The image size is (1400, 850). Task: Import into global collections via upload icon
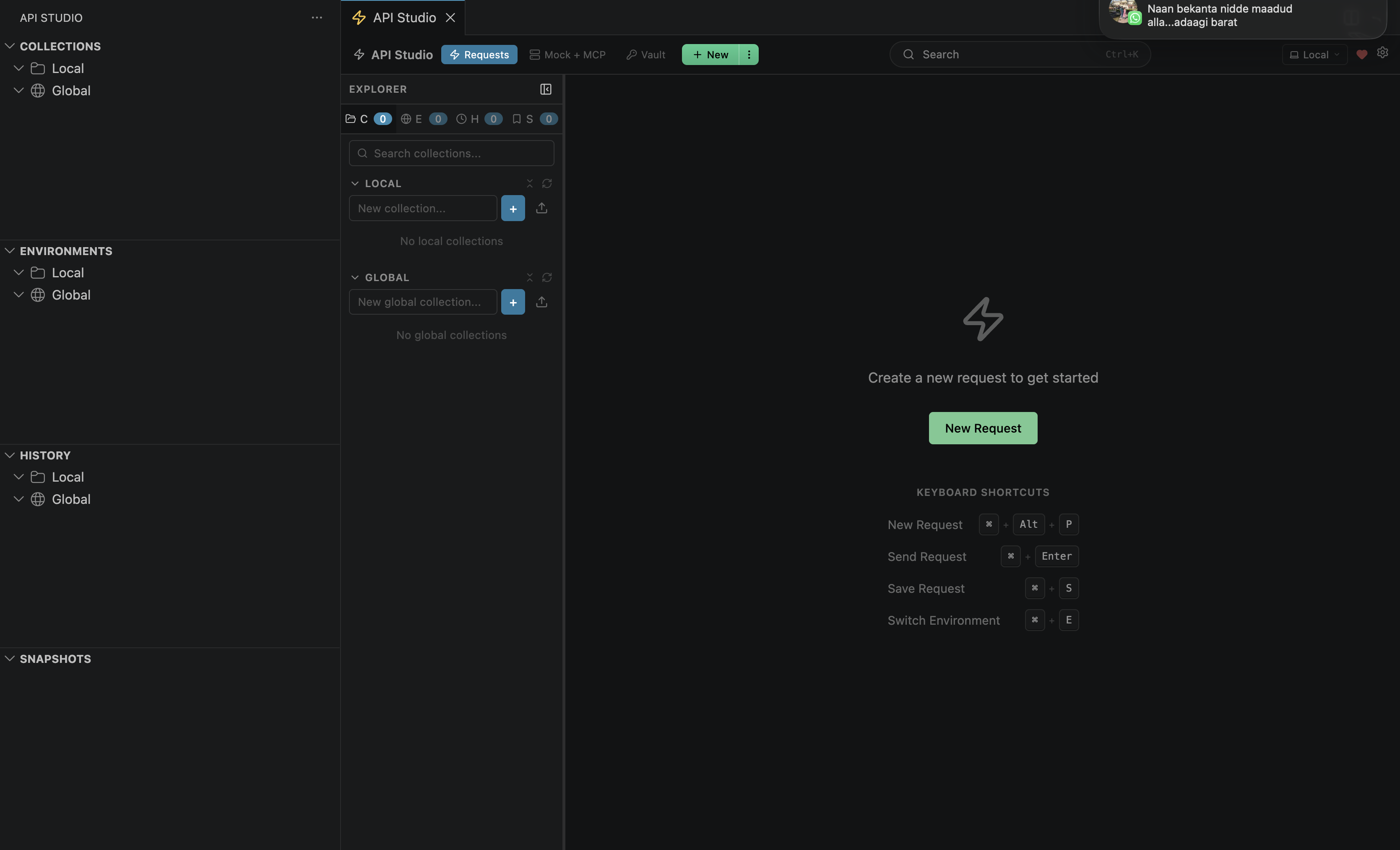(x=541, y=302)
